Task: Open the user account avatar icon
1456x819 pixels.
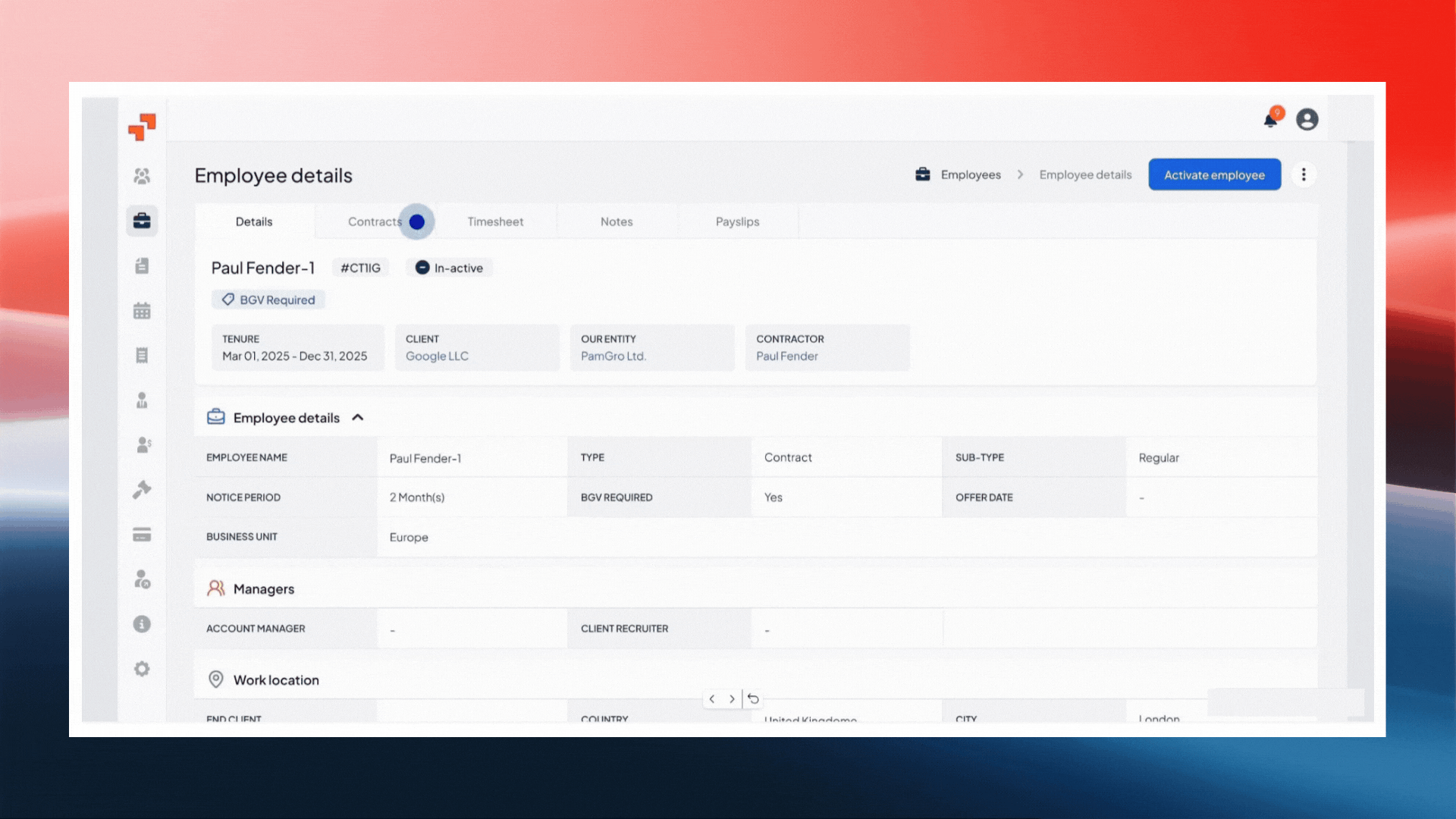Action: pyautogui.click(x=1307, y=119)
